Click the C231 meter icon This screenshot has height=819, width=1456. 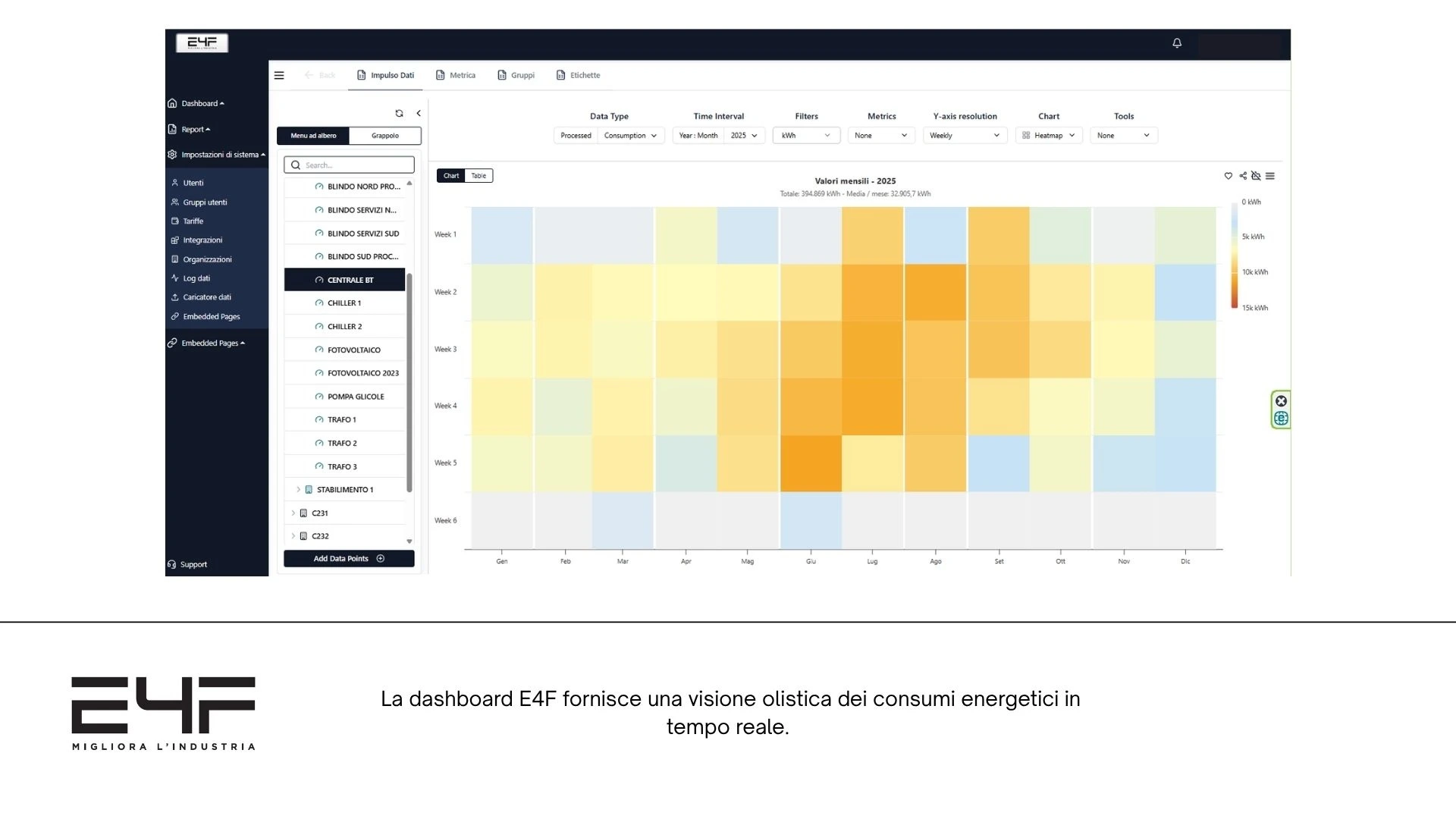click(303, 513)
